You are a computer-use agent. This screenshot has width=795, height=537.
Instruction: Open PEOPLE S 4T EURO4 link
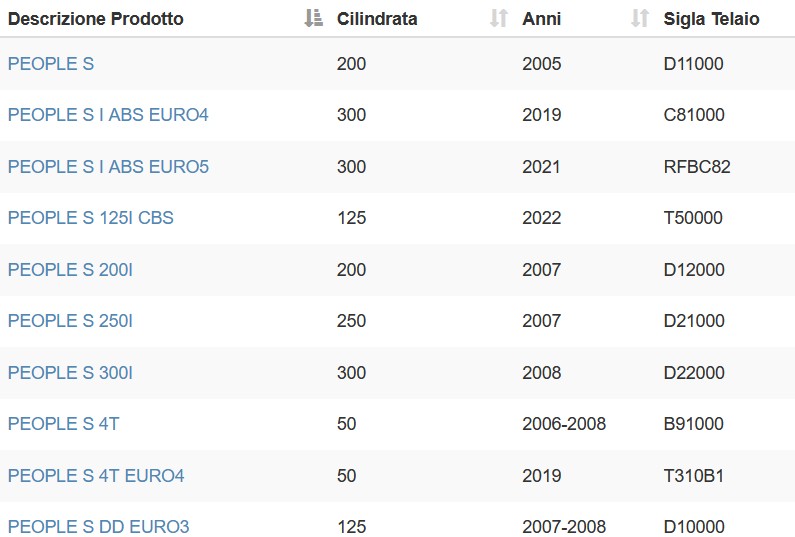[x=96, y=476]
